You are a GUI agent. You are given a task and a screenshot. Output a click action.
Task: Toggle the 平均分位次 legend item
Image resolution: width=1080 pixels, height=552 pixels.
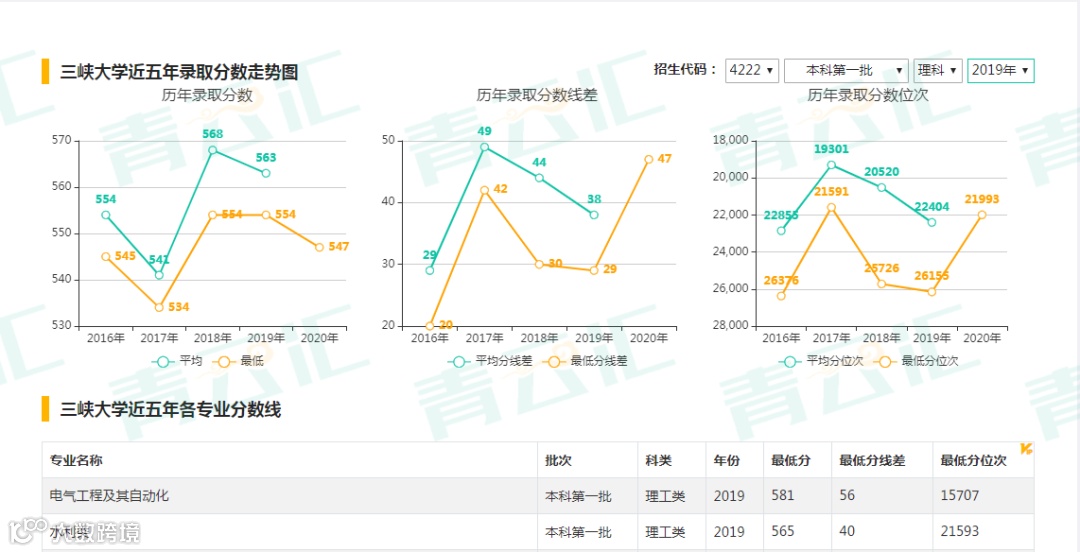821,361
